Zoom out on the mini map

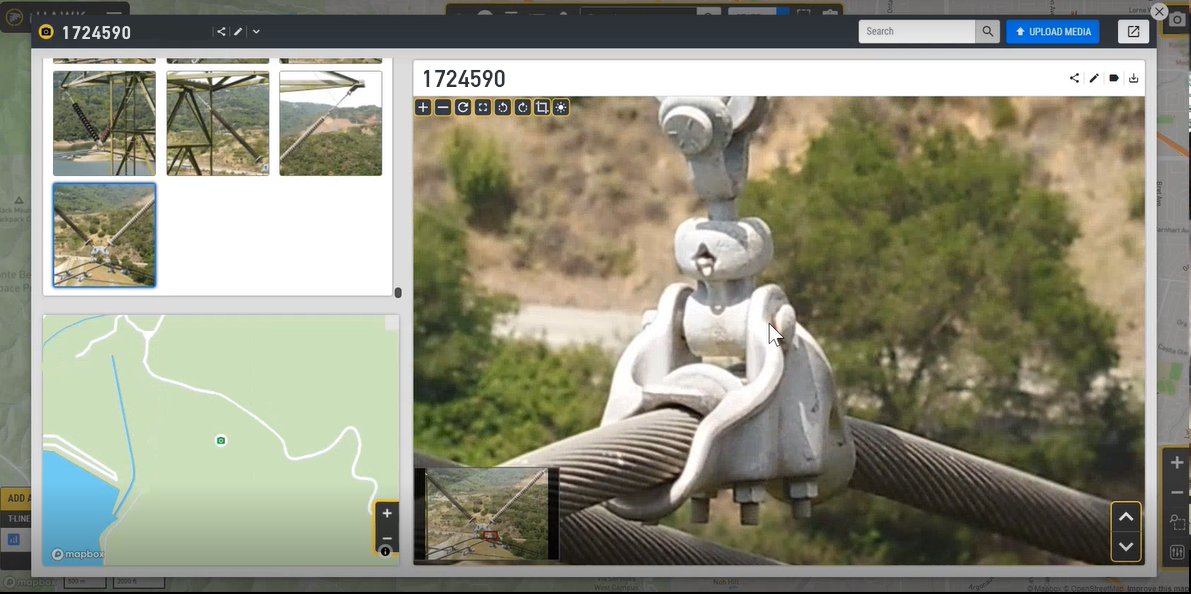click(387, 537)
